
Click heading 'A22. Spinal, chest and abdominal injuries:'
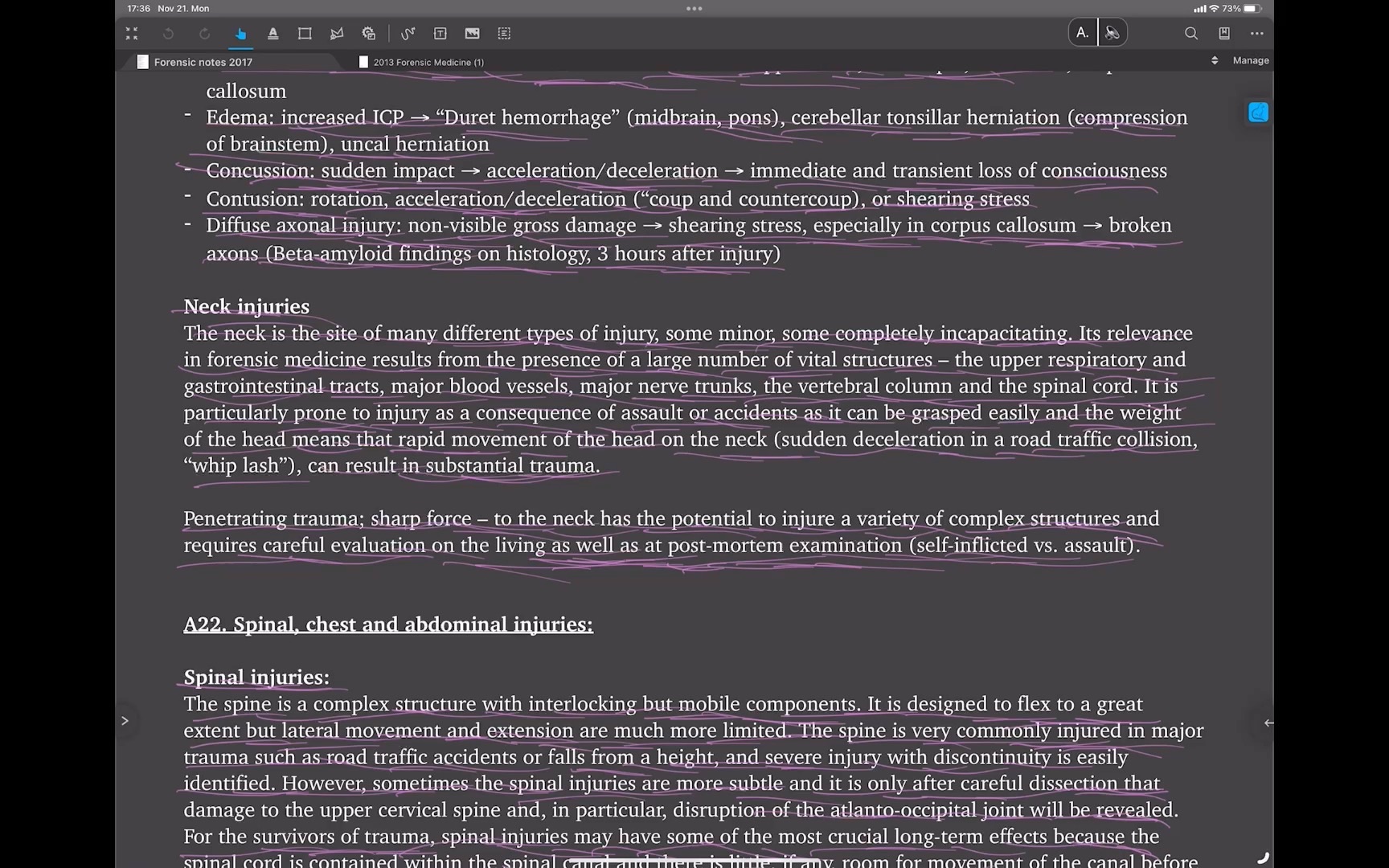click(x=388, y=624)
